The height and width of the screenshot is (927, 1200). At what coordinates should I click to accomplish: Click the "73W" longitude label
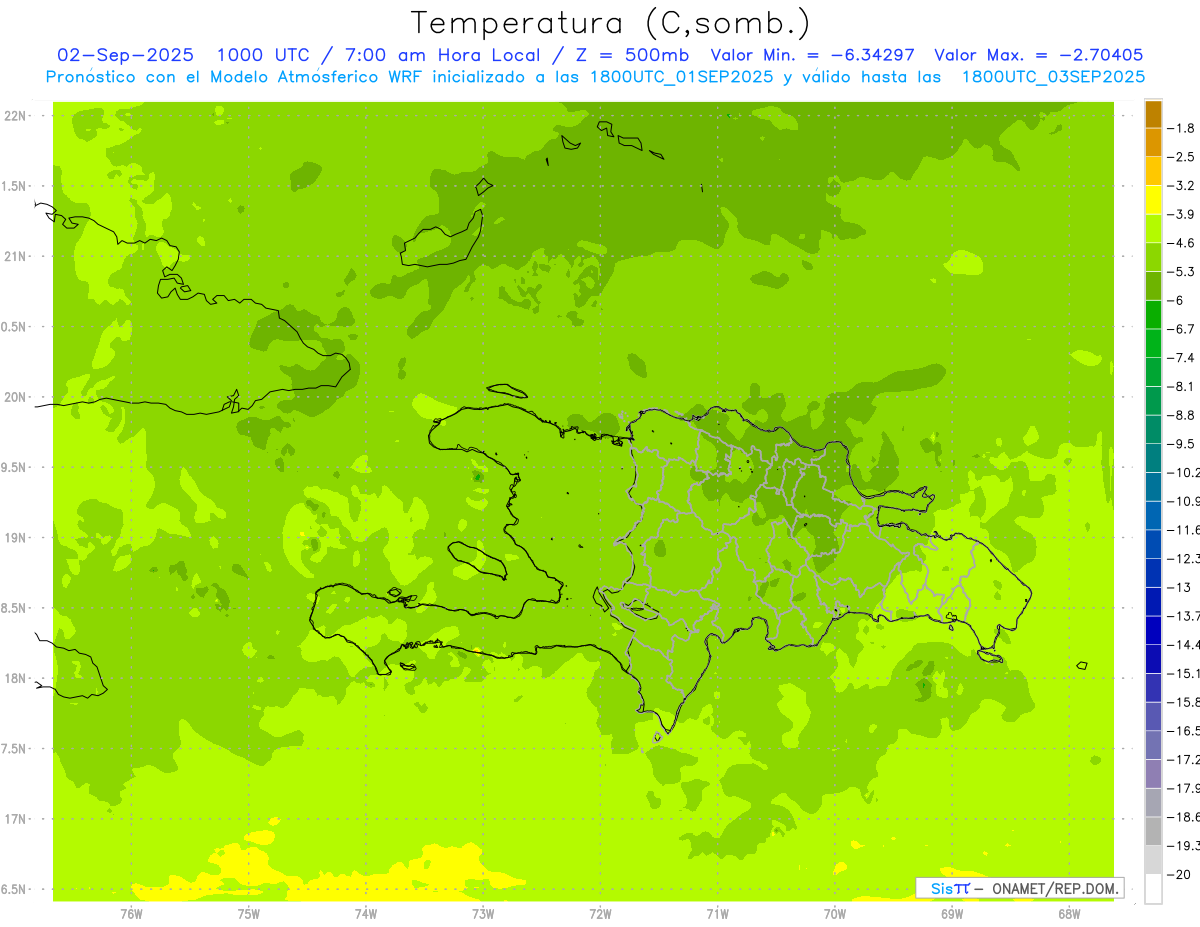click(x=483, y=913)
